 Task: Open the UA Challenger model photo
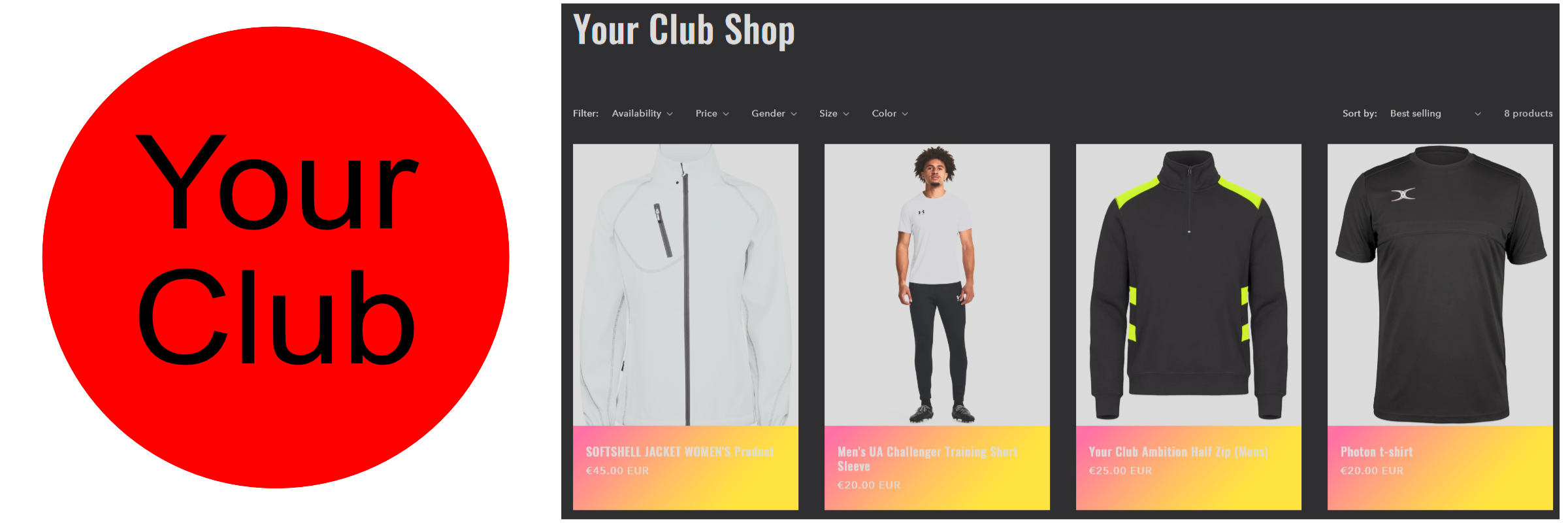tap(937, 285)
